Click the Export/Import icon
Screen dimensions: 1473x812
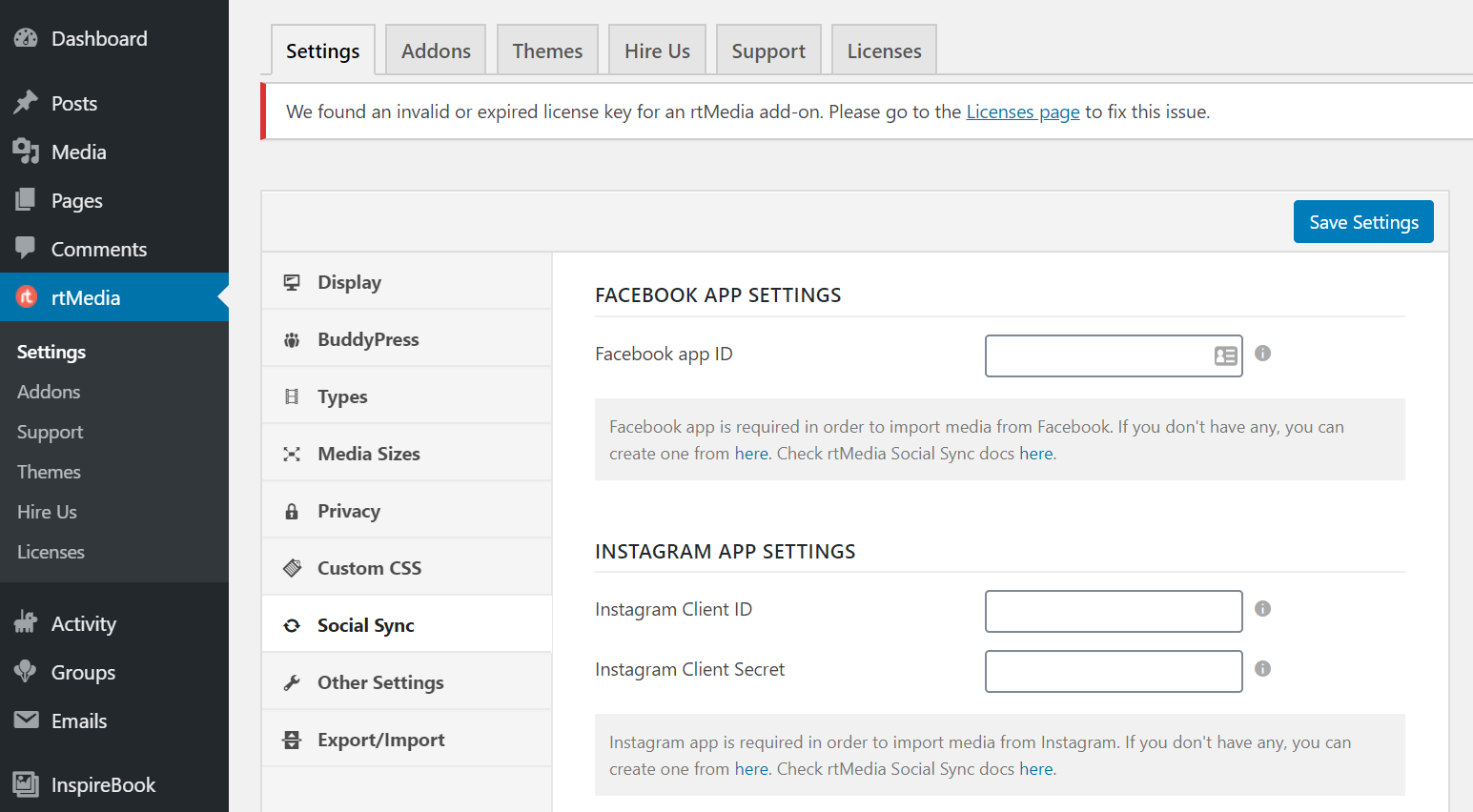click(x=292, y=740)
